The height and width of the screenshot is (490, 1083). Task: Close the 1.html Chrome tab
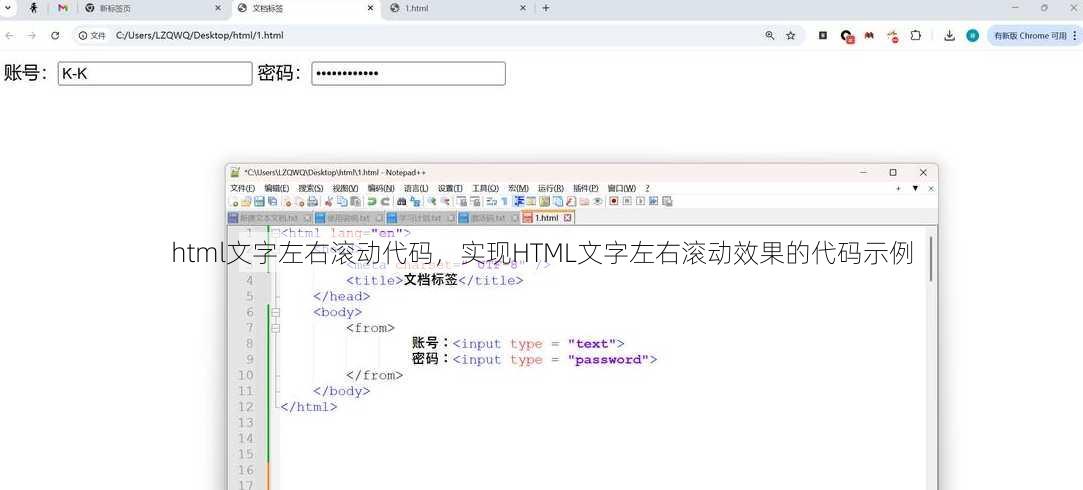click(x=522, y=8)
